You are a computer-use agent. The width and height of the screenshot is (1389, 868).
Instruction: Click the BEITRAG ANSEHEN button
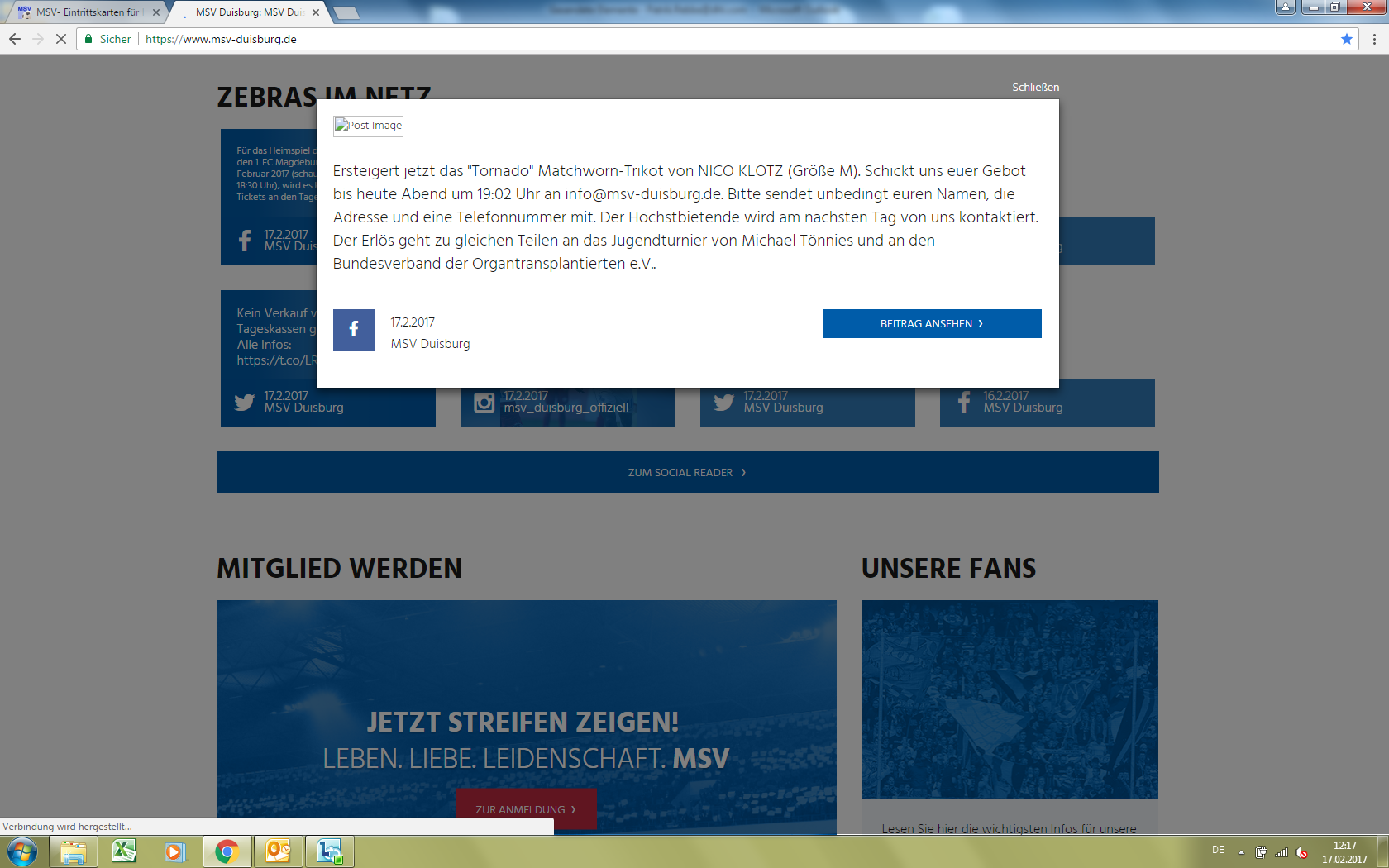932,323
